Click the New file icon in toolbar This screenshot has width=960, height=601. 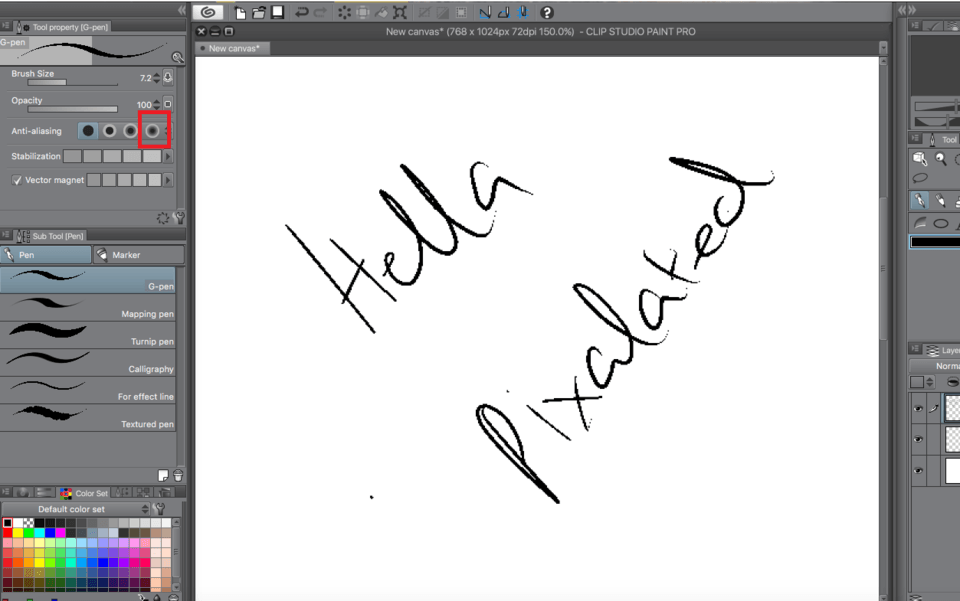(240, 12)
